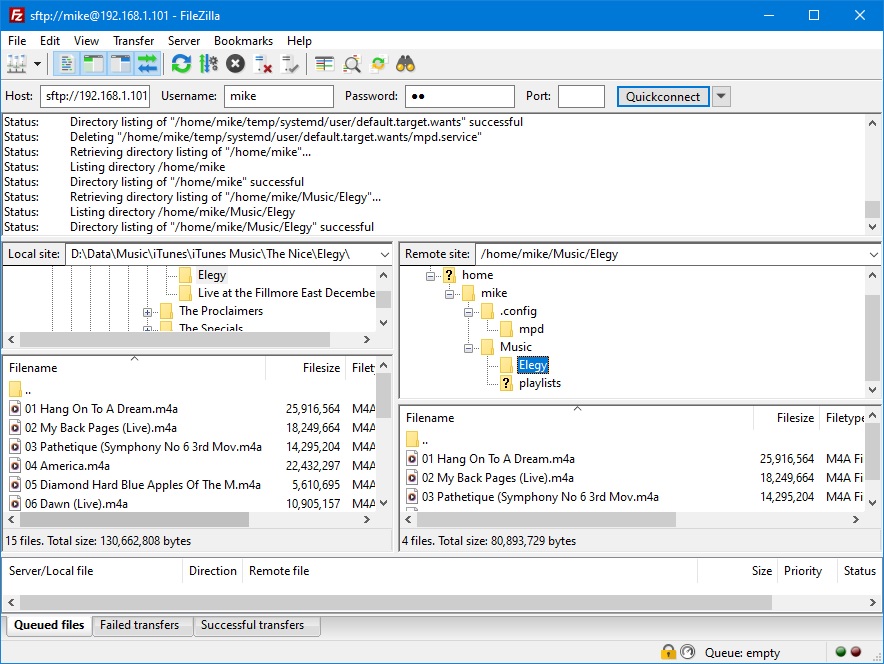Open the Bookmarks menu
The height and width of the screenshot is (664, 884).
pos(243,41)
